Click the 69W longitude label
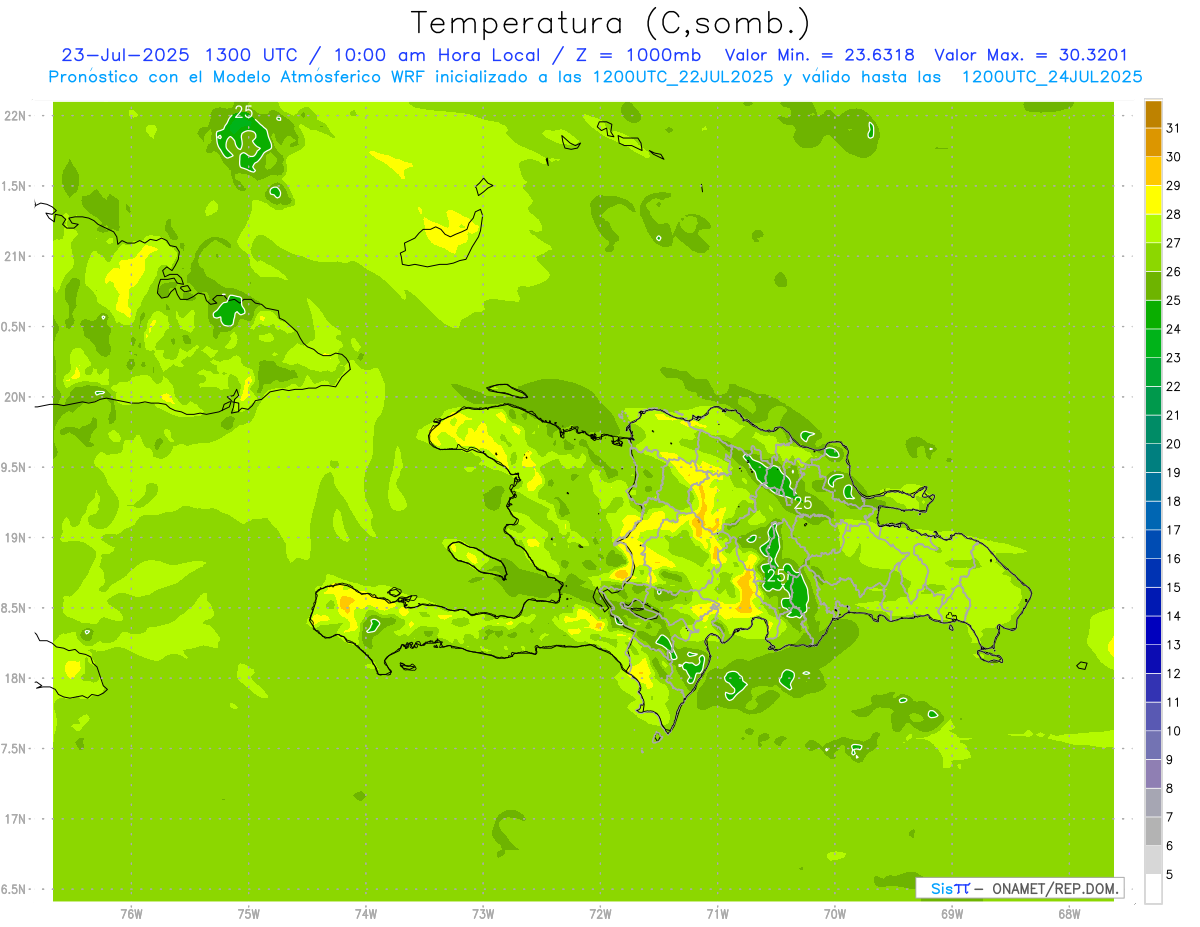 (x=952, y=914)
